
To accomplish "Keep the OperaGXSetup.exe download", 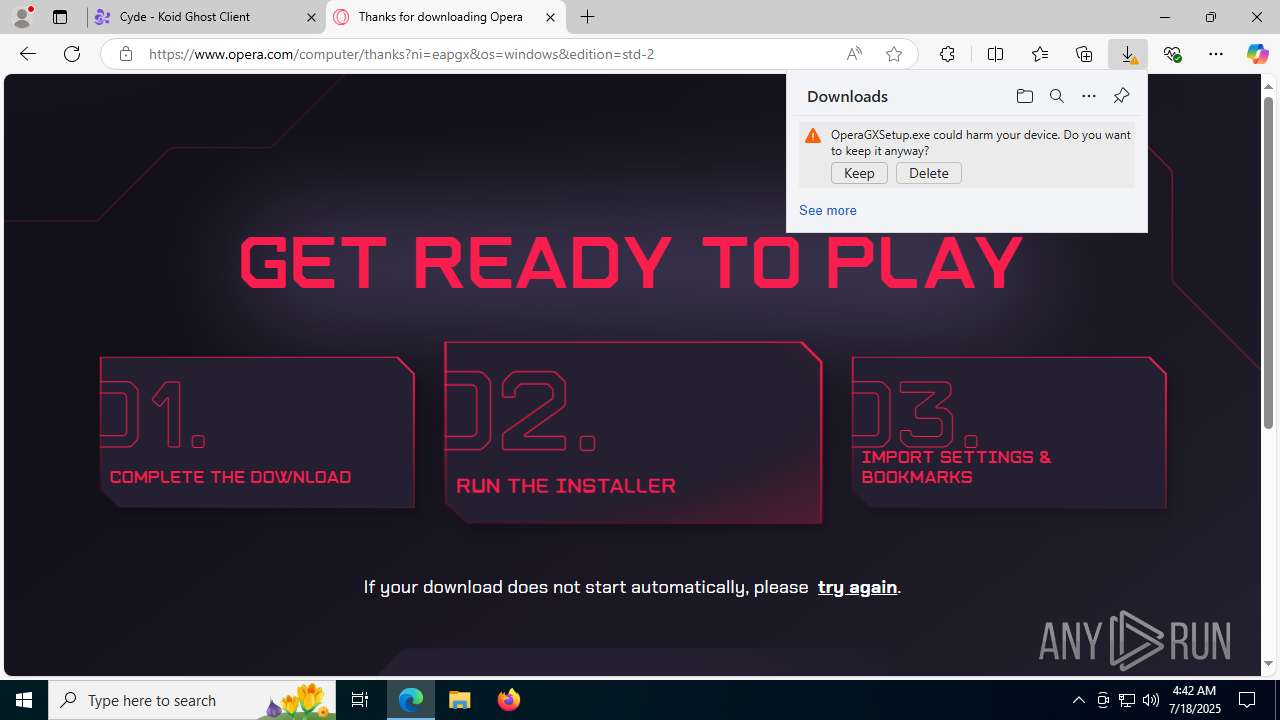I will click(859, 173).
